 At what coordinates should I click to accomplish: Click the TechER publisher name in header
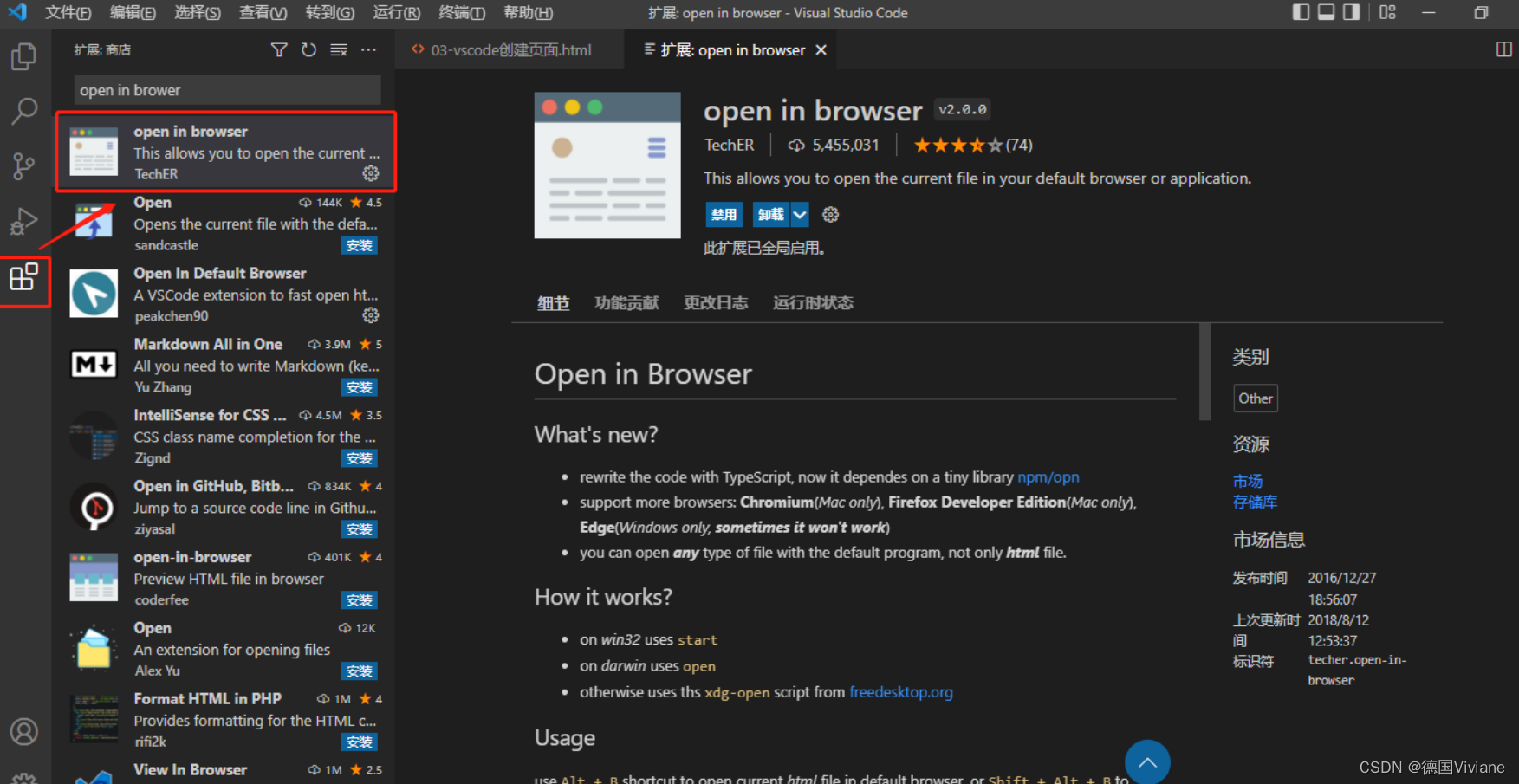tap(729, 146)
